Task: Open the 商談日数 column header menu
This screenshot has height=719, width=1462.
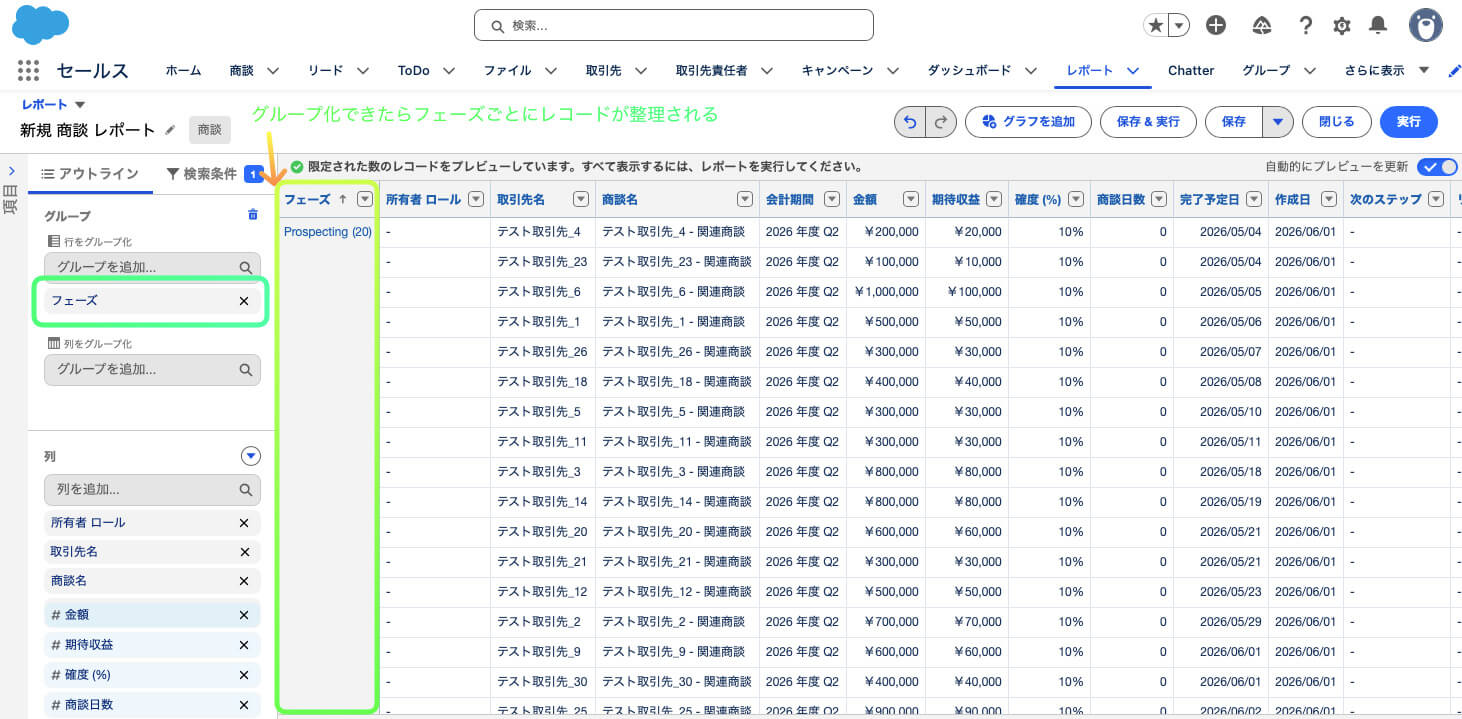Action: [x=1158, y=199]
